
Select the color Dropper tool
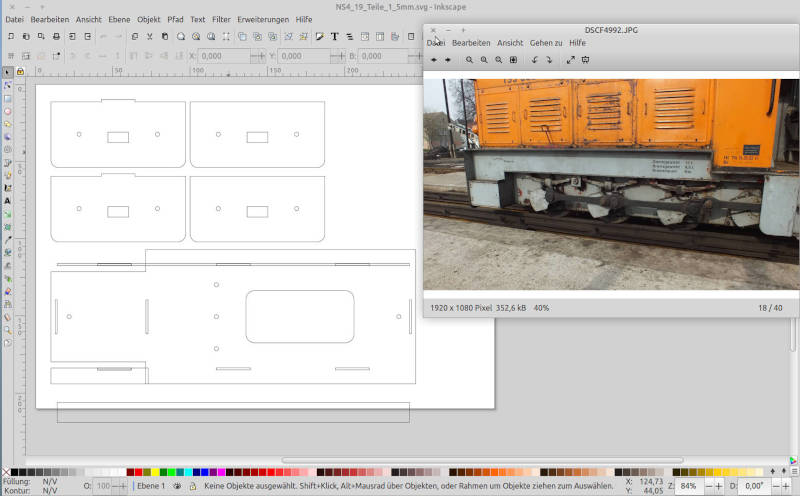(x=7, y=240)
